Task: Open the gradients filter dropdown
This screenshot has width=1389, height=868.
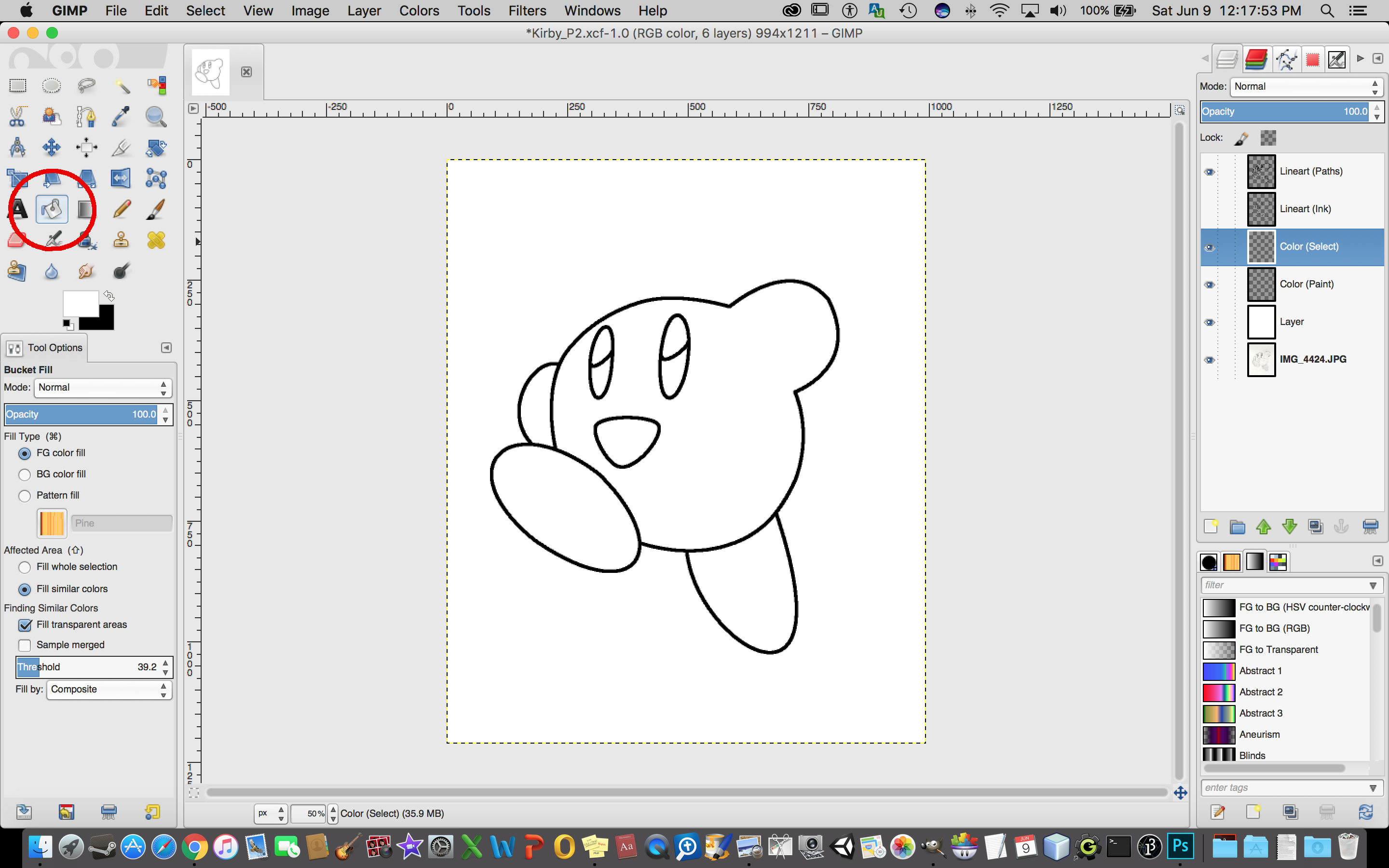Action: (1373, 585)
